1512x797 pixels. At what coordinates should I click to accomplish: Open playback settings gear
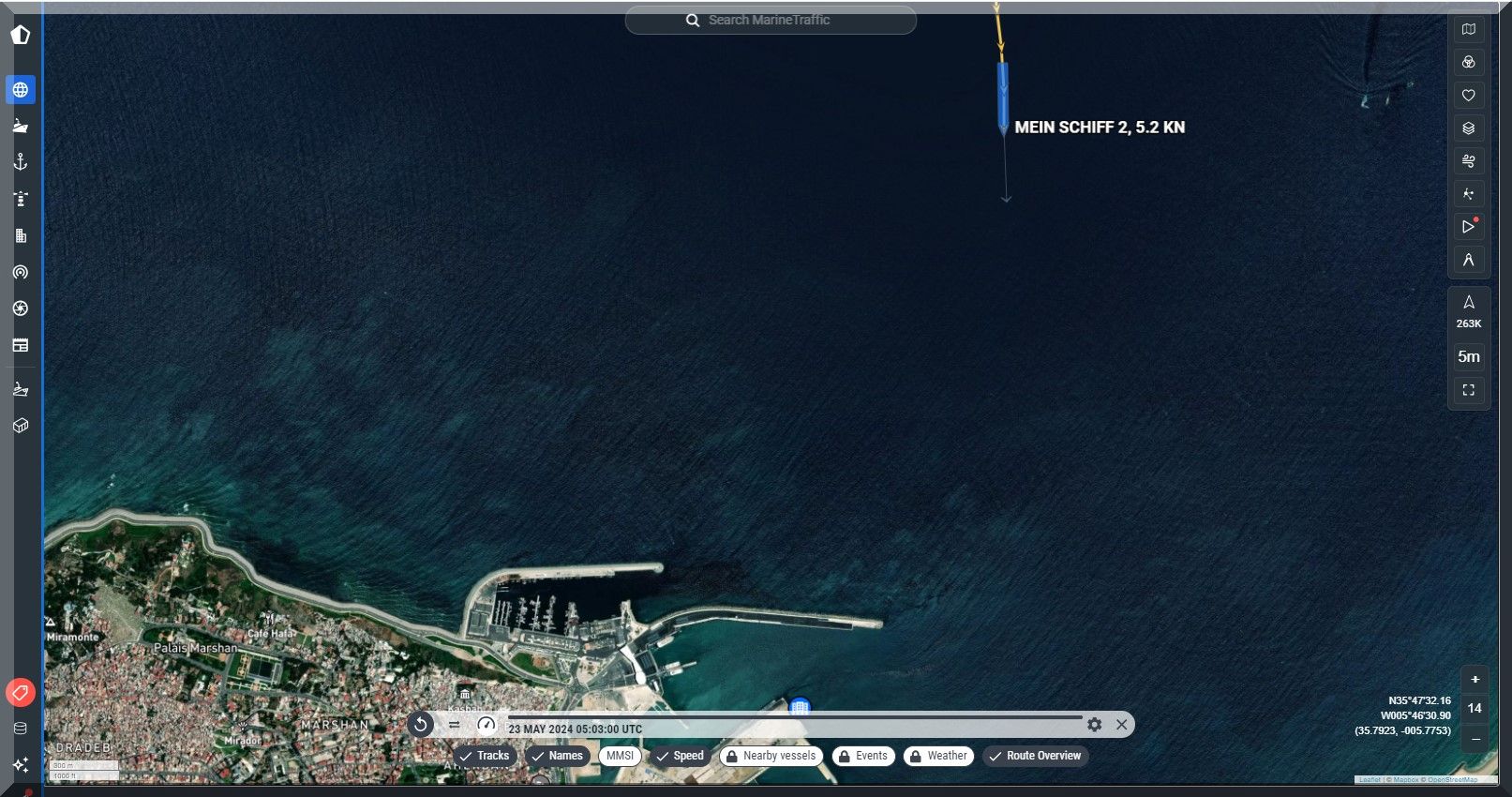[x=1094, y=724]
